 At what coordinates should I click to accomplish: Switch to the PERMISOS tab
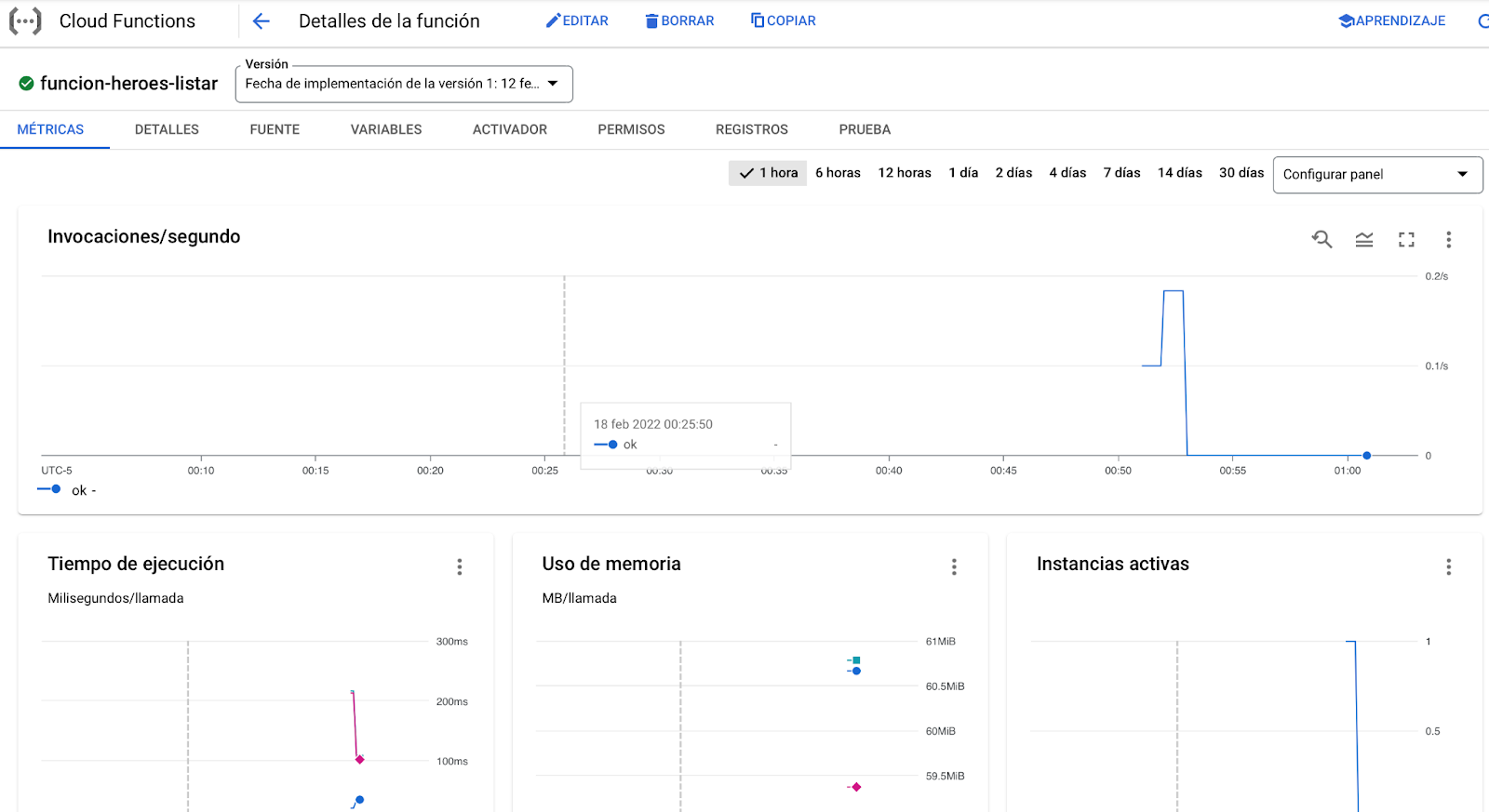tap(631, 129)
